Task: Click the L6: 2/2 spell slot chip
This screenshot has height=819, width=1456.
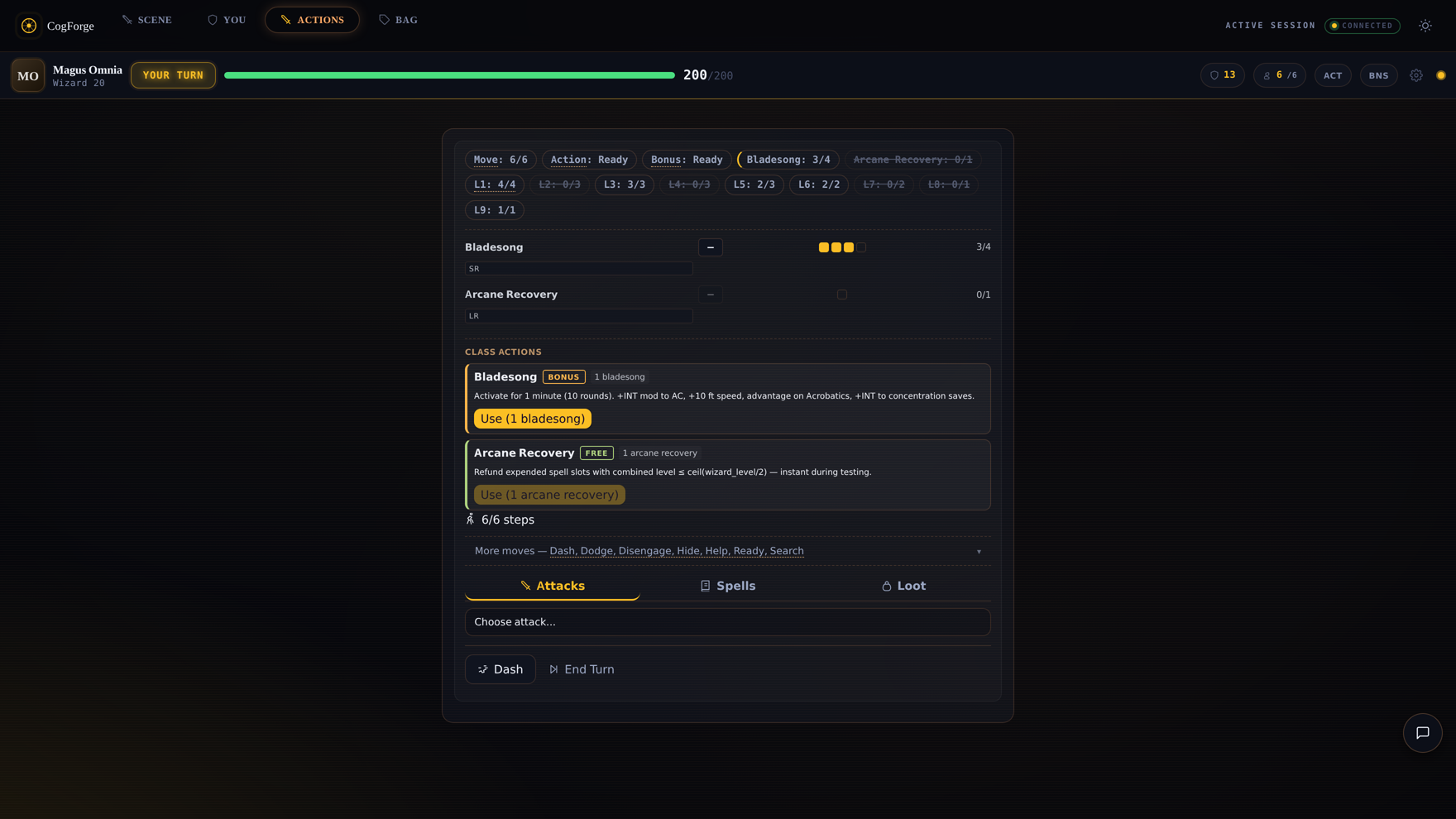Action: point(819,184)
